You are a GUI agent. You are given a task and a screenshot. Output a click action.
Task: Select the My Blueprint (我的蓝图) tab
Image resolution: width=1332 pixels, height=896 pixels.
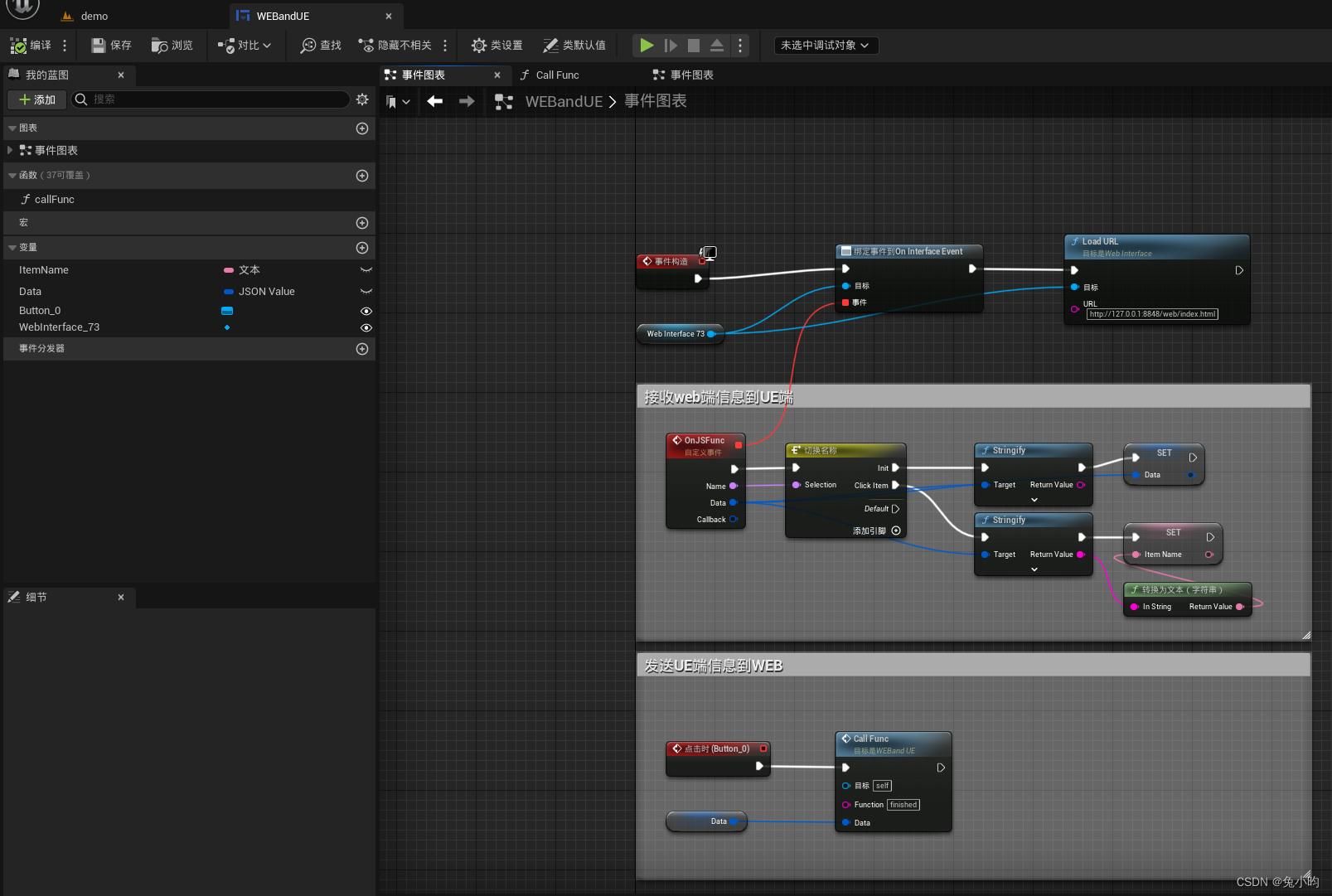[x=47, y=75]
